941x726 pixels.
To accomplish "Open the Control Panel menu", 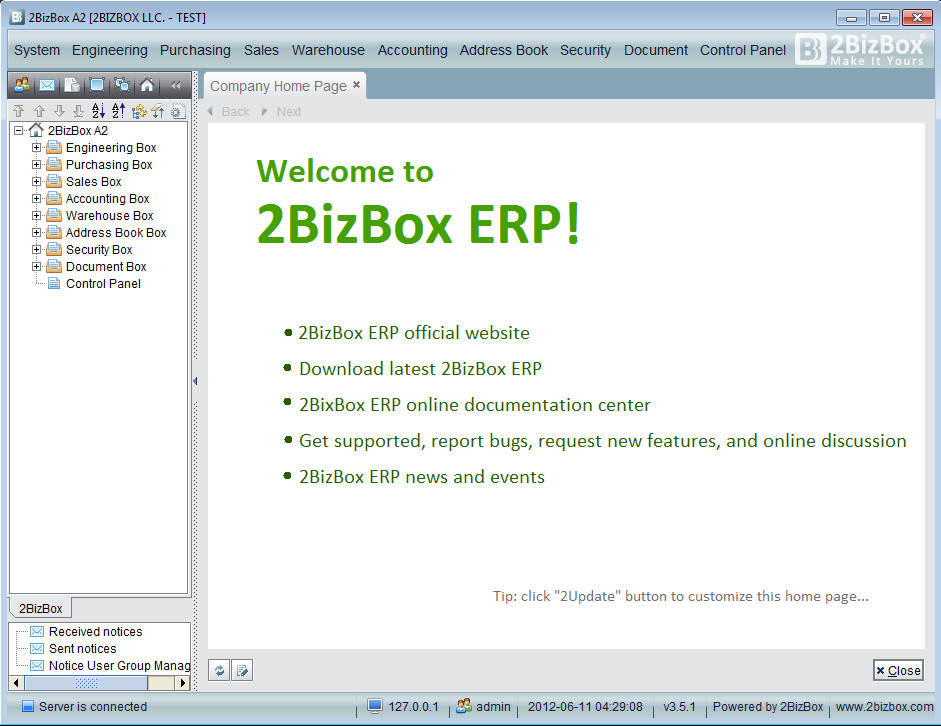I will 743,50.
